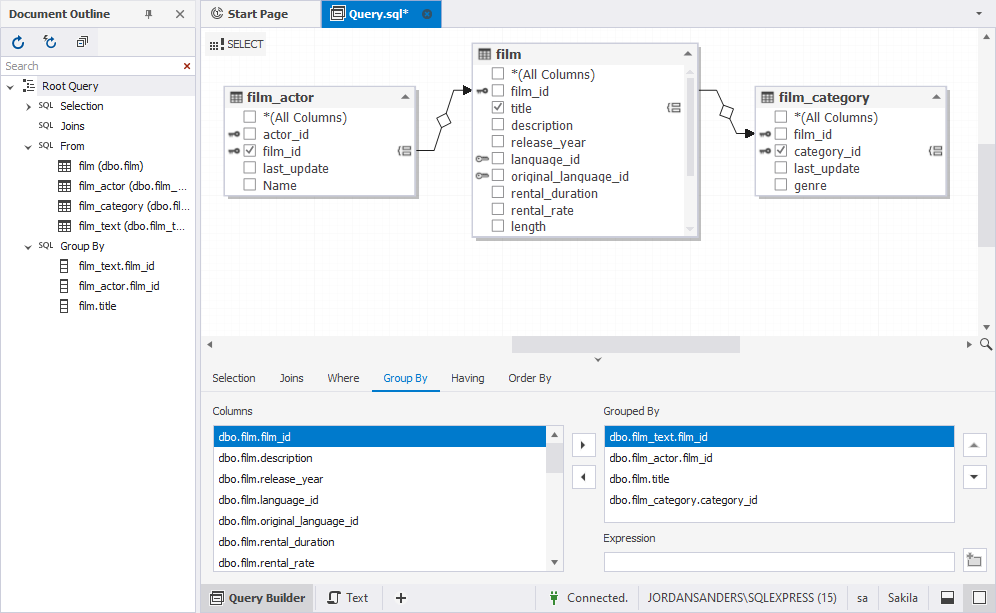Viewport: 996px width, 613px height.
Task: Collapse the From node in outline
Action: click(28, 147)
